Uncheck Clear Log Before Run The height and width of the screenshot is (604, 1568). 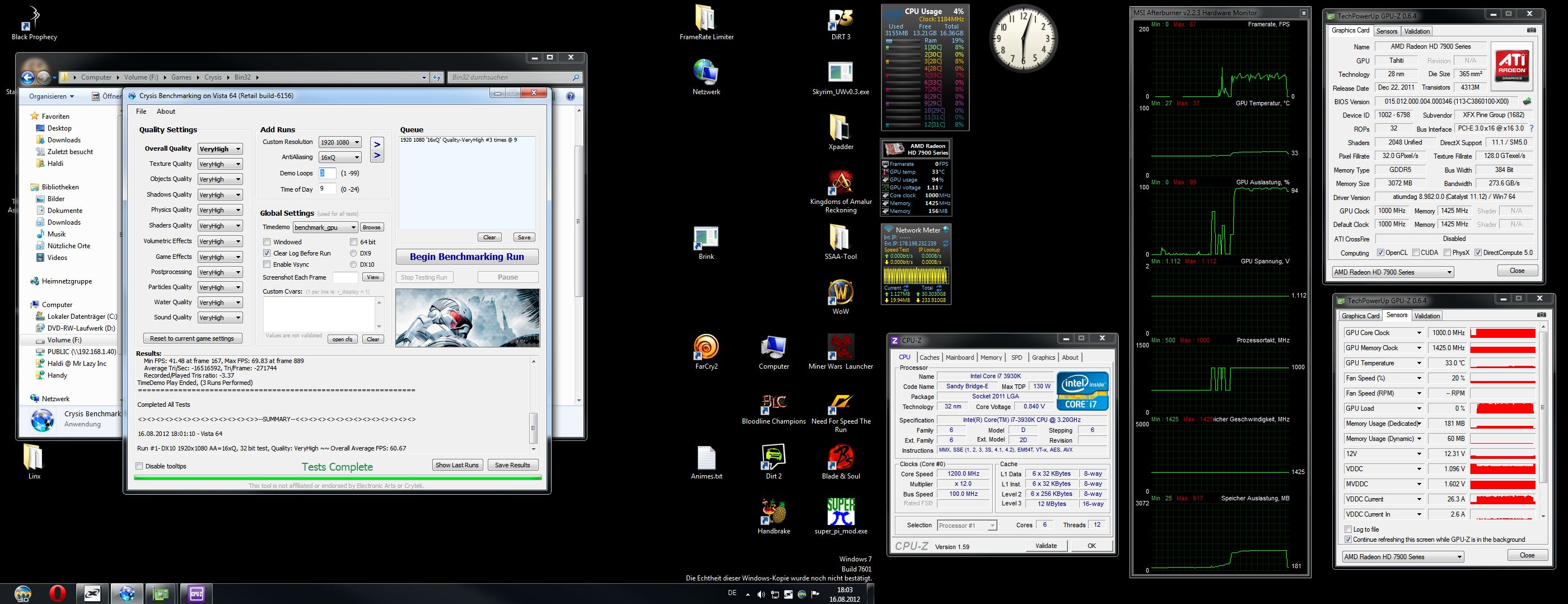267,253
